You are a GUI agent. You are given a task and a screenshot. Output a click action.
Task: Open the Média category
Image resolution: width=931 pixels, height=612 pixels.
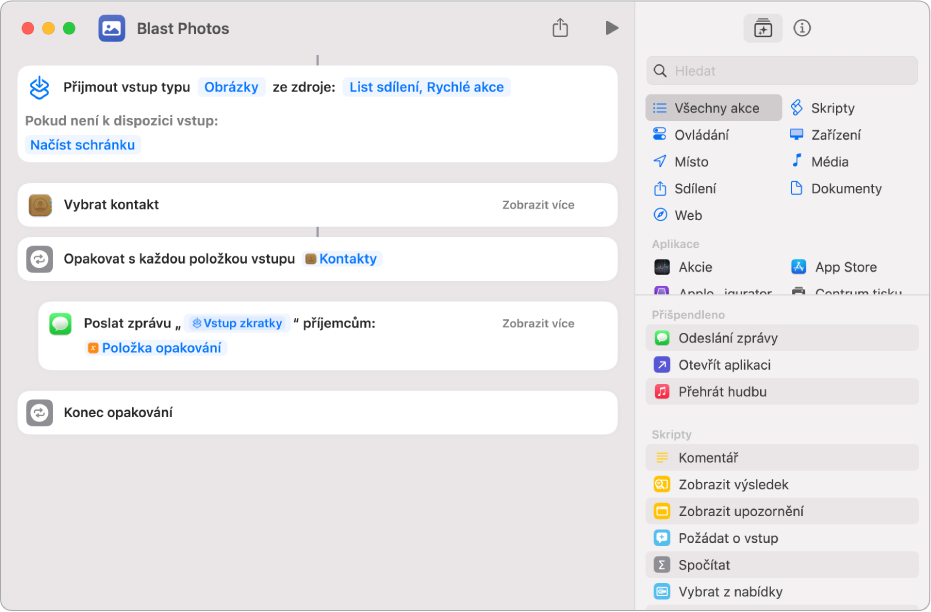[829, 162]
